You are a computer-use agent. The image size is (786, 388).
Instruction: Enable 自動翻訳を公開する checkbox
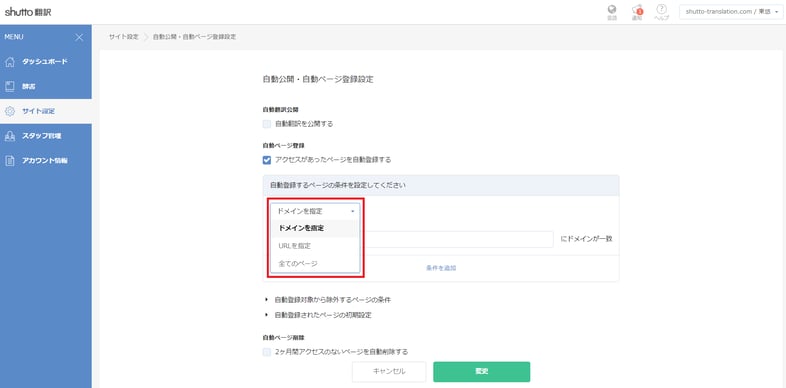coord(267,124)
